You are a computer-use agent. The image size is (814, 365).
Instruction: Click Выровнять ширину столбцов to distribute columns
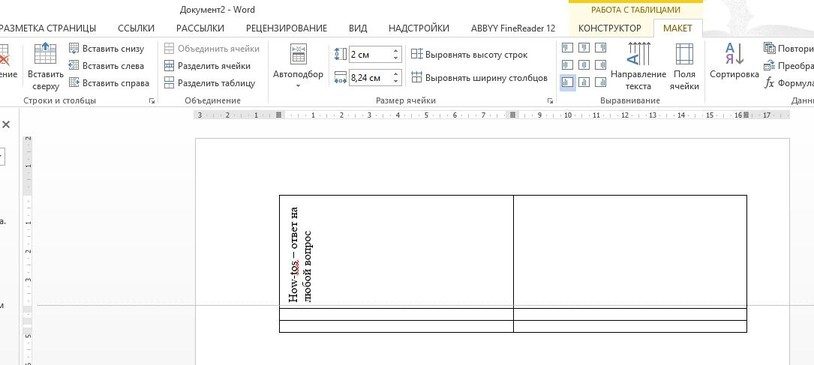click(x=479, y=78)
